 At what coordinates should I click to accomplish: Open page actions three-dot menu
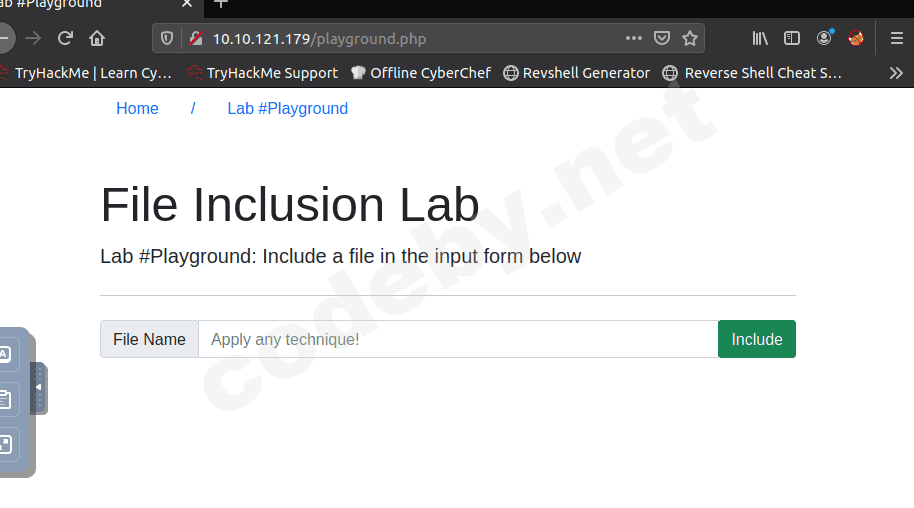[x=634, y=38]
